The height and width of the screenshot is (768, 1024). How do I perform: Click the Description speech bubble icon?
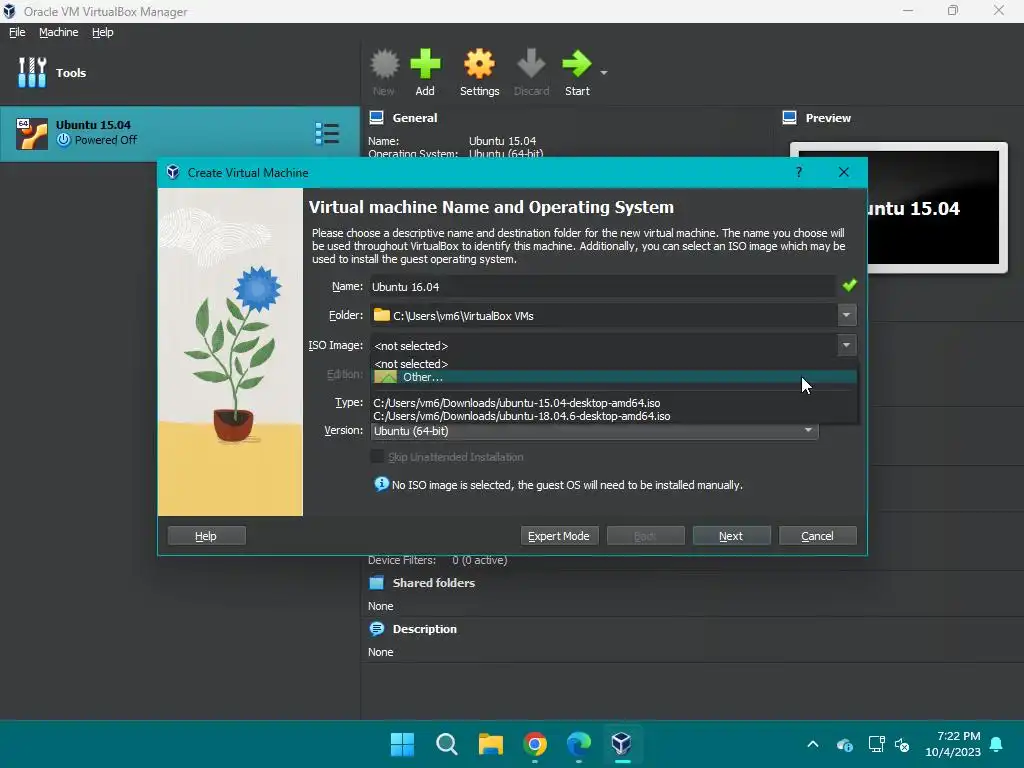377,629
